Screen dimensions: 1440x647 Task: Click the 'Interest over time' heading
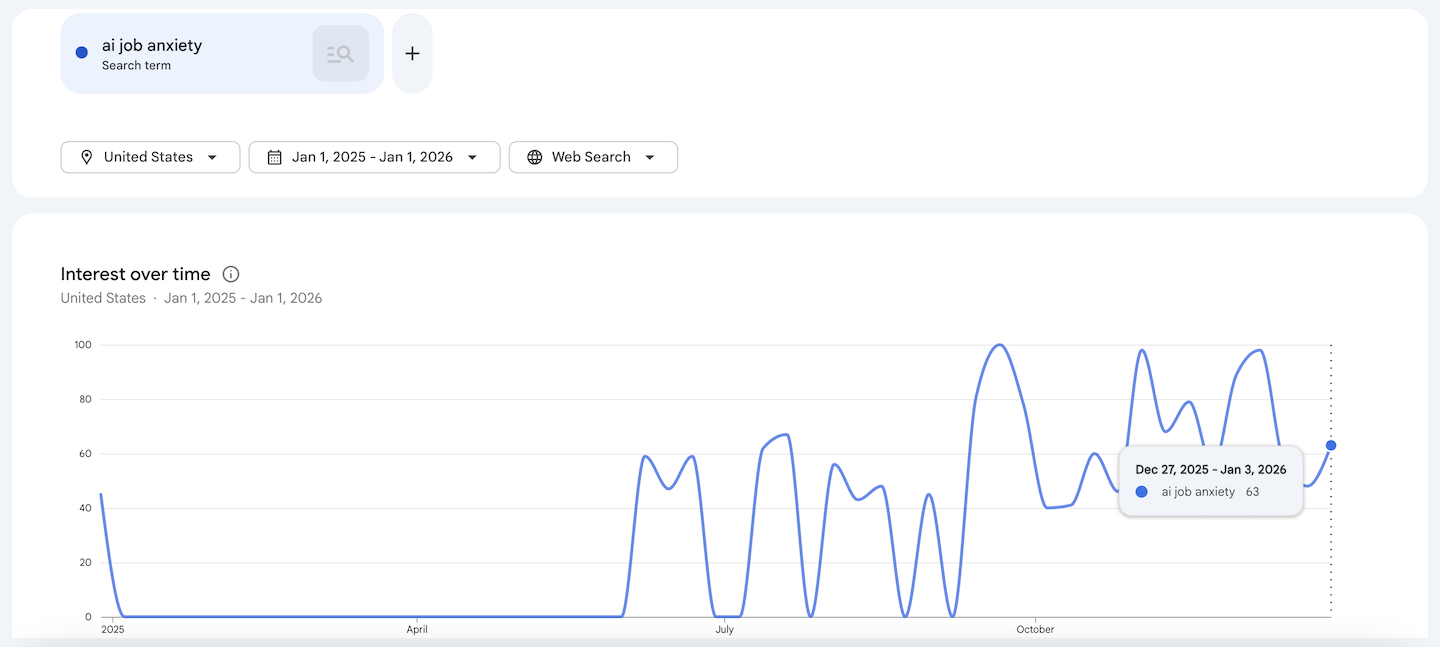tap(135, 274)
